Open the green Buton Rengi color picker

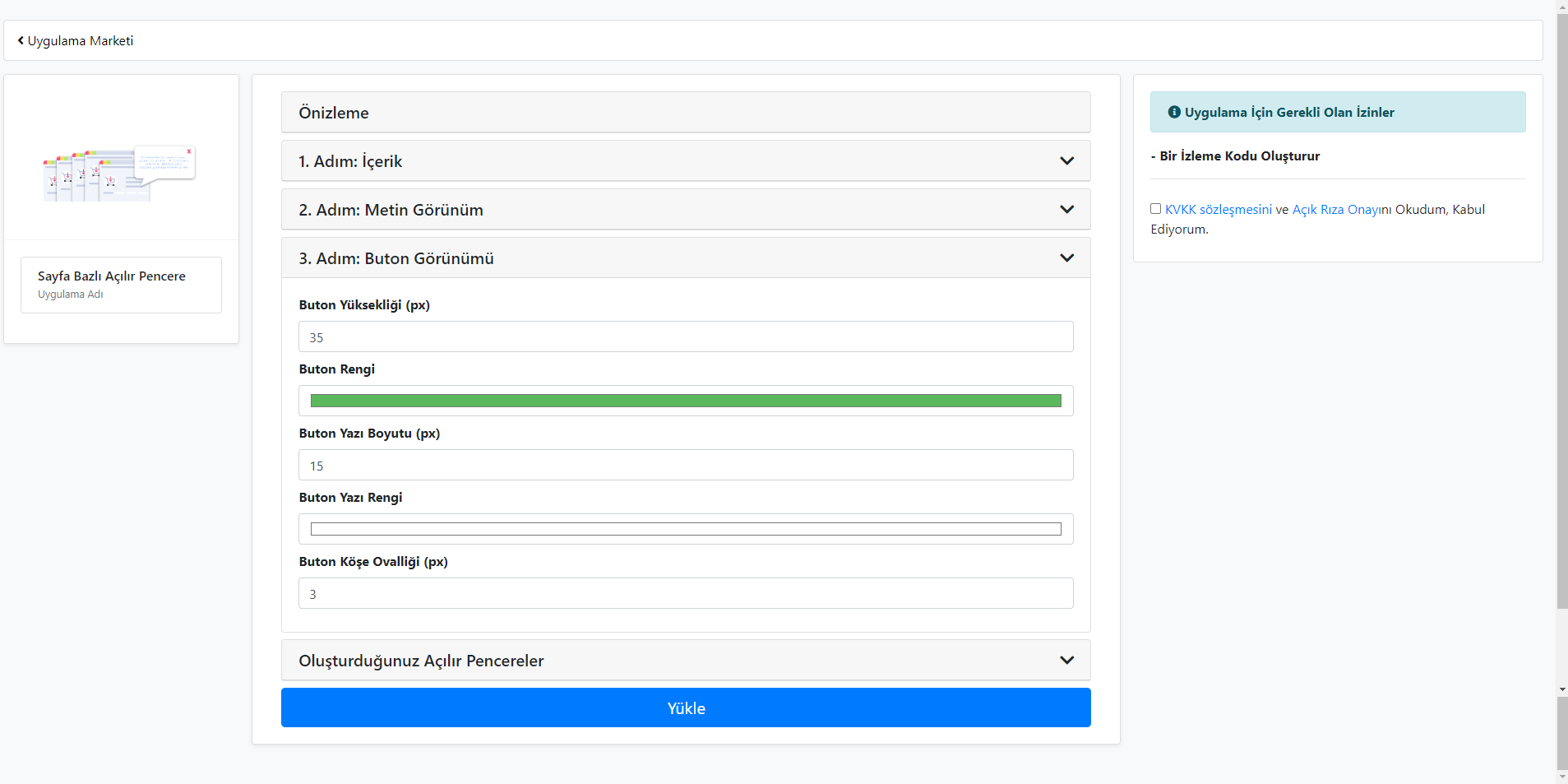686,401
